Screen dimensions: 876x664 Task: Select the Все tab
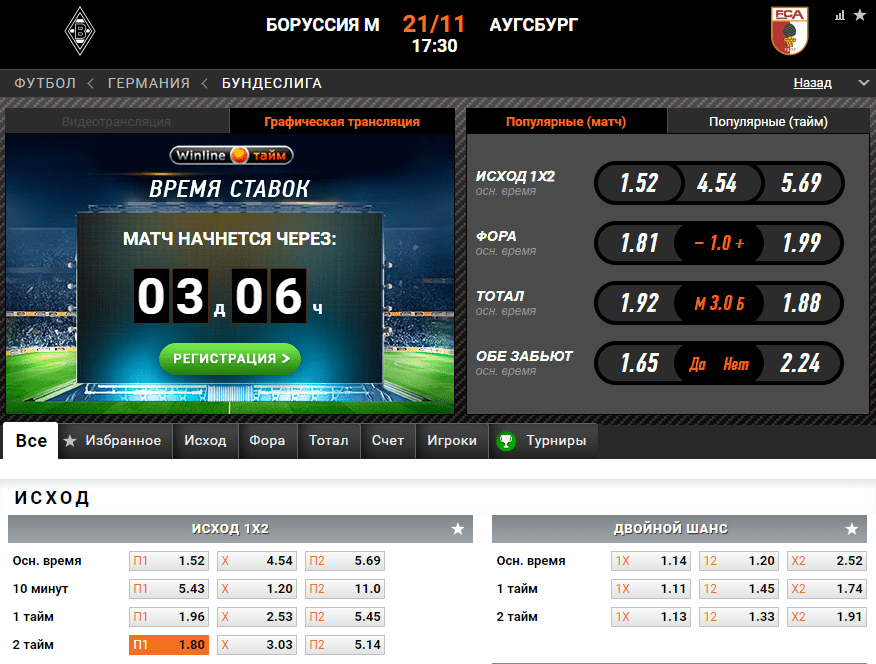(x=31, y=441)
